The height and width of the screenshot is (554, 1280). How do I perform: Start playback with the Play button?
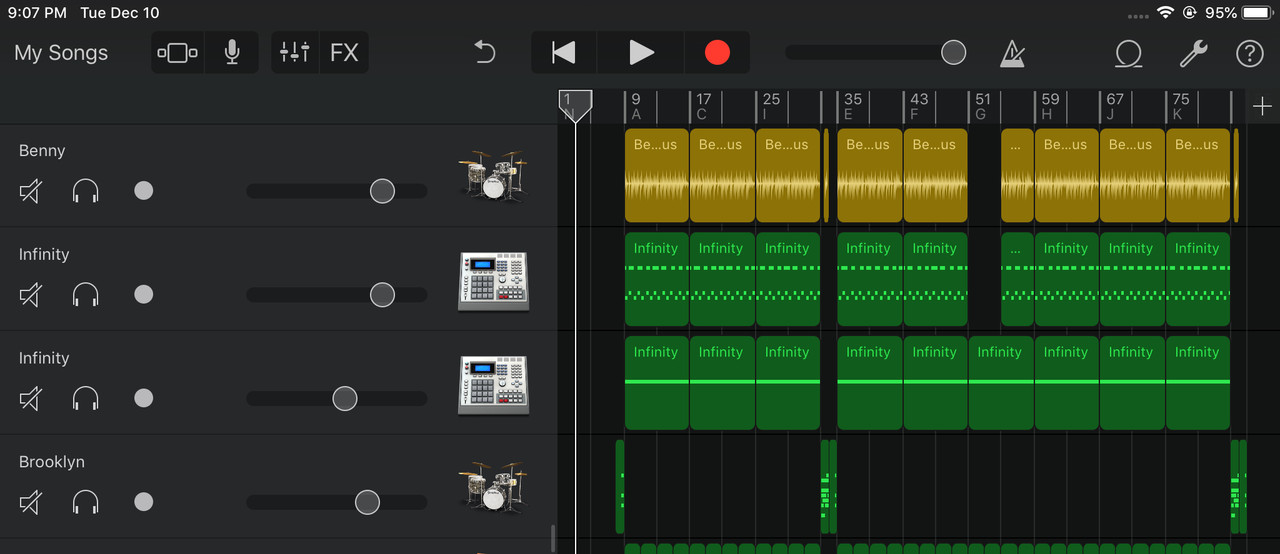pos(641,53)
